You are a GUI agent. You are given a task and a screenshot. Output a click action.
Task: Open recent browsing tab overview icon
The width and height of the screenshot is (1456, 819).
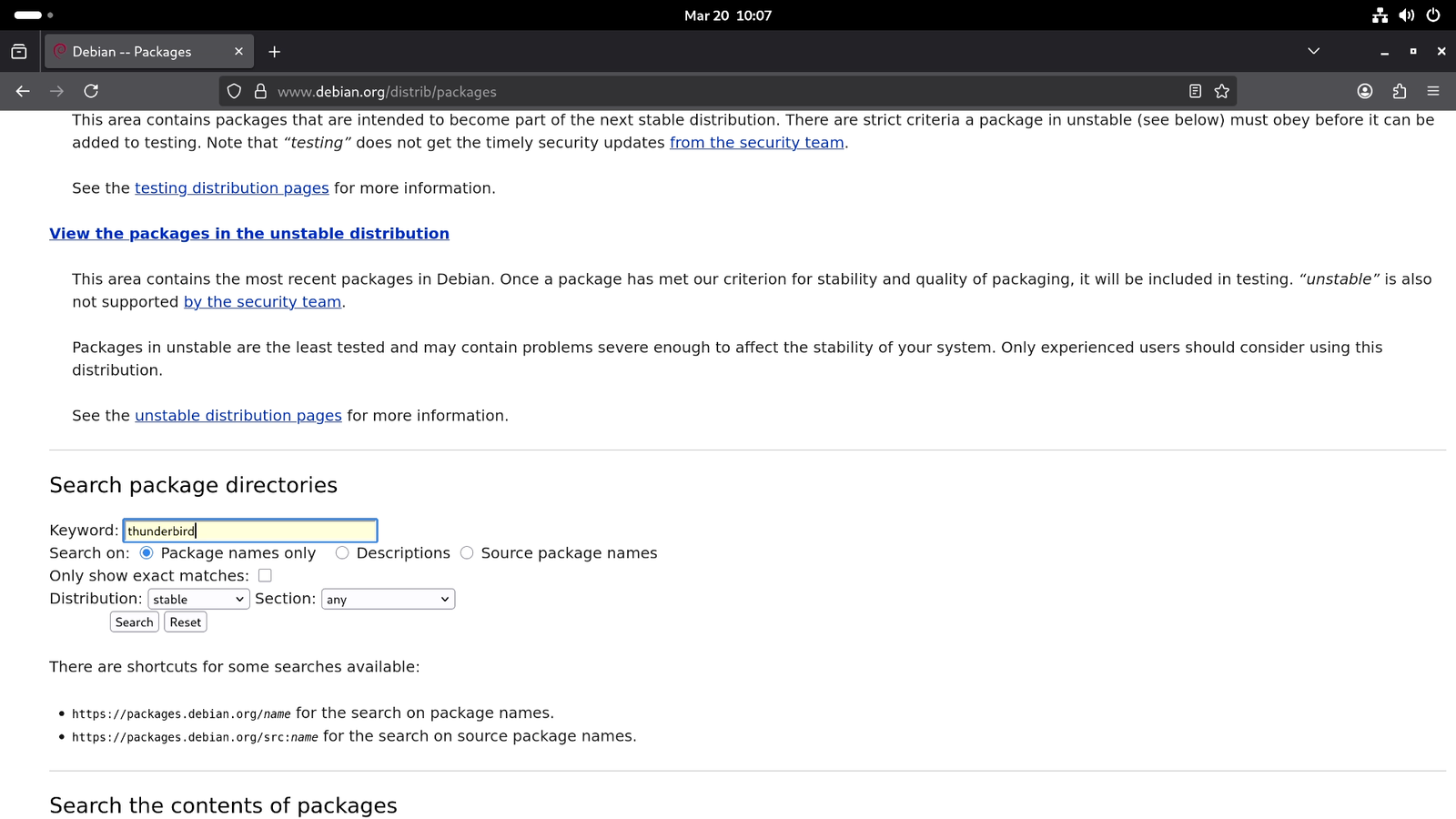pos(19,52)
